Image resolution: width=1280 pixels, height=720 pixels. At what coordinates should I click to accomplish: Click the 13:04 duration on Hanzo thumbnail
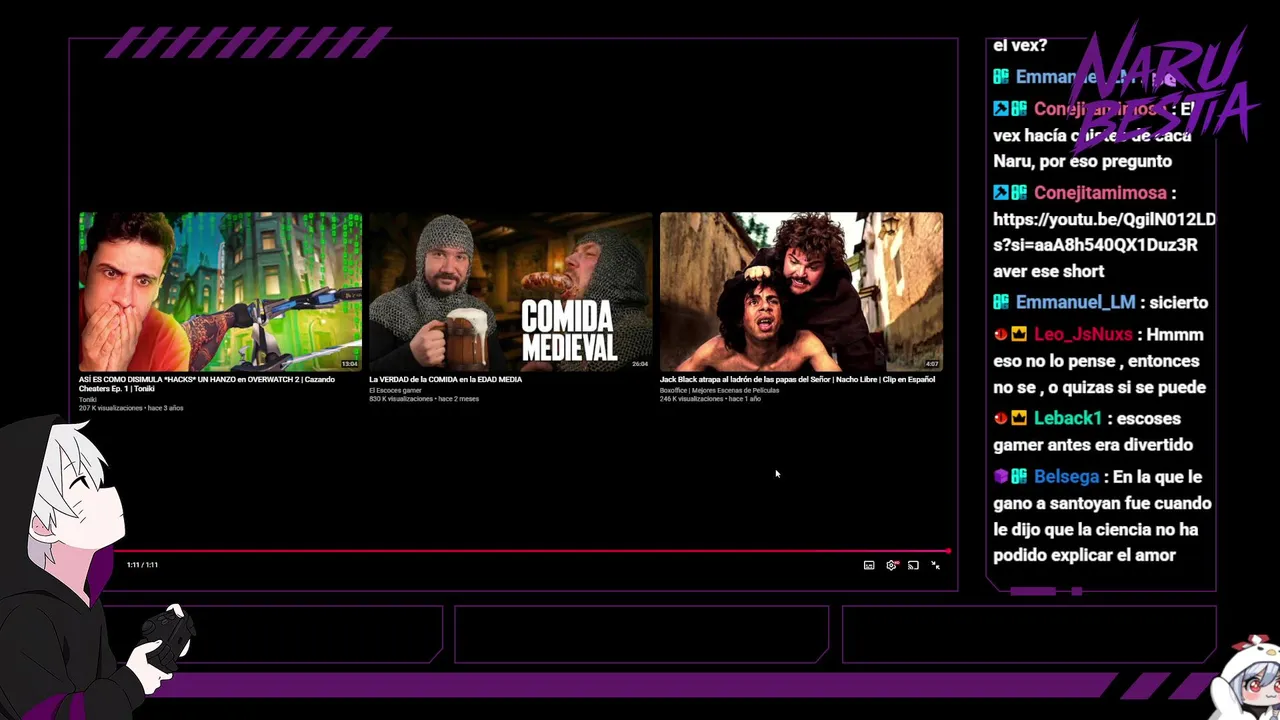click(x=349, y=364)
